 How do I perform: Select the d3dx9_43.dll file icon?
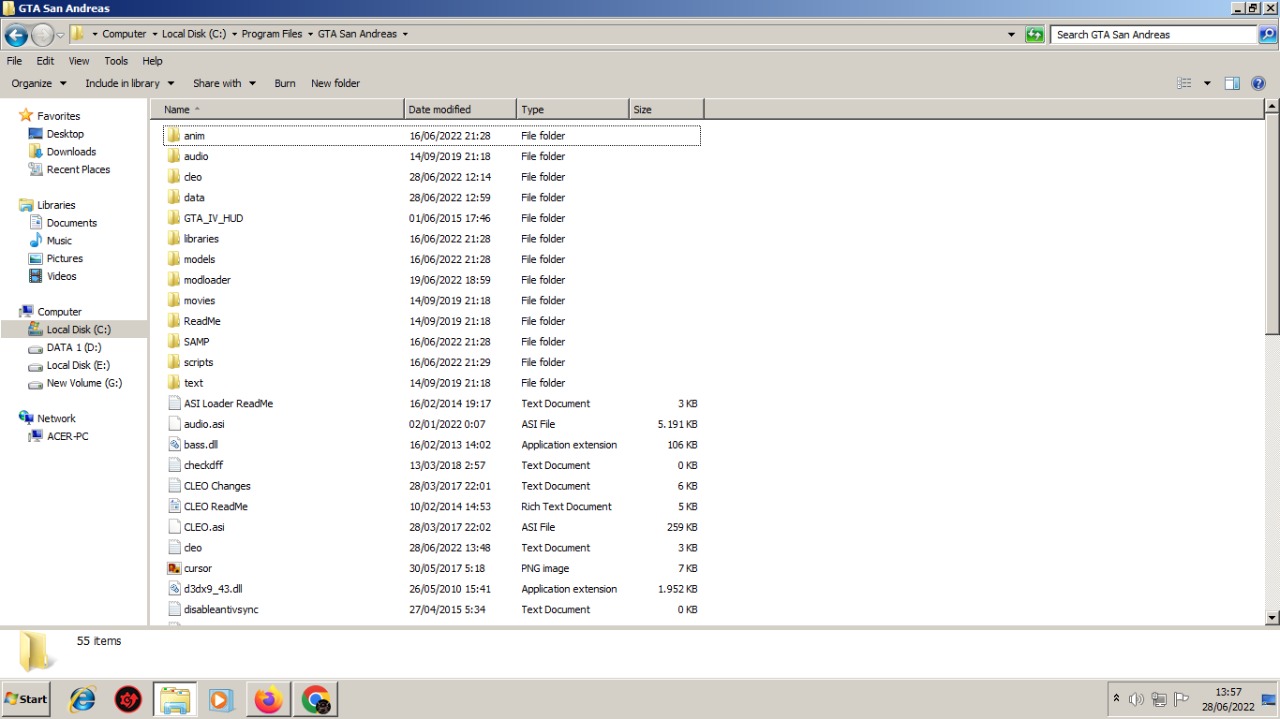pyautogui.click(x=174, y=589)
